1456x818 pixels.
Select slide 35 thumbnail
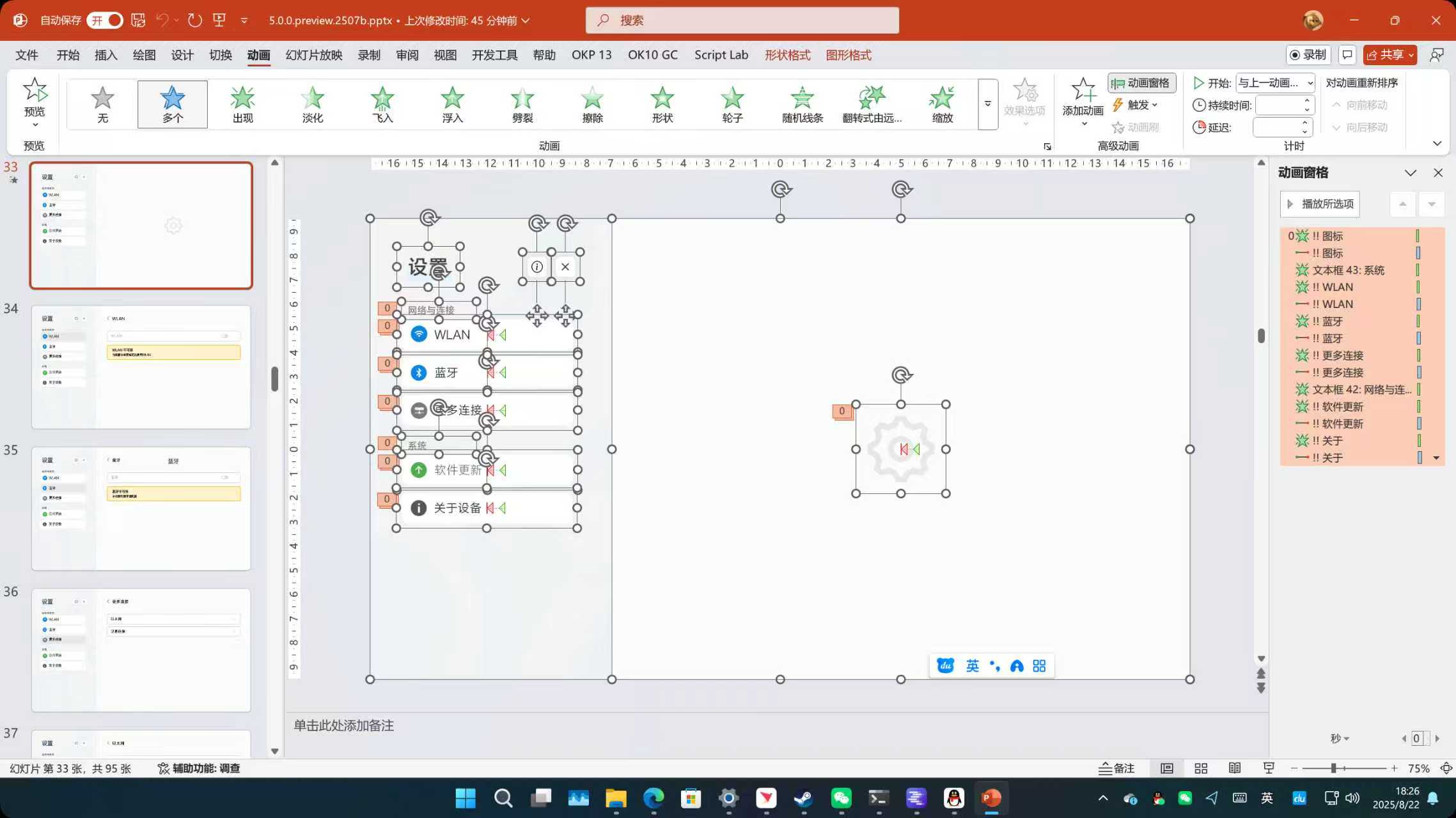141,508
